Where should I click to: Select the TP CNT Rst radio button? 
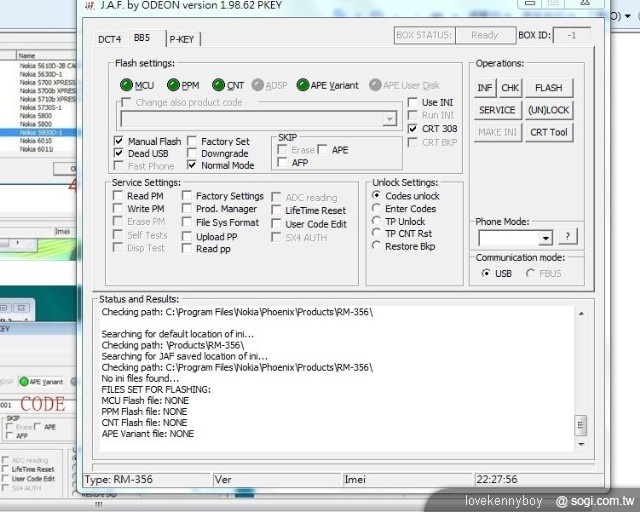click(376, 233)
